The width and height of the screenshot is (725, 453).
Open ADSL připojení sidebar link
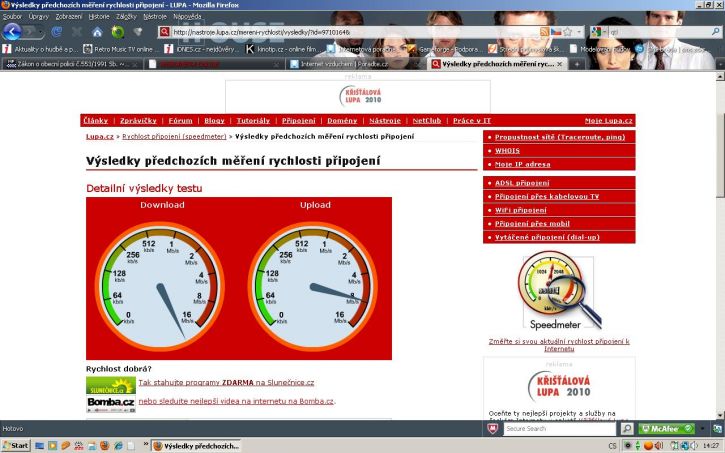522,183
